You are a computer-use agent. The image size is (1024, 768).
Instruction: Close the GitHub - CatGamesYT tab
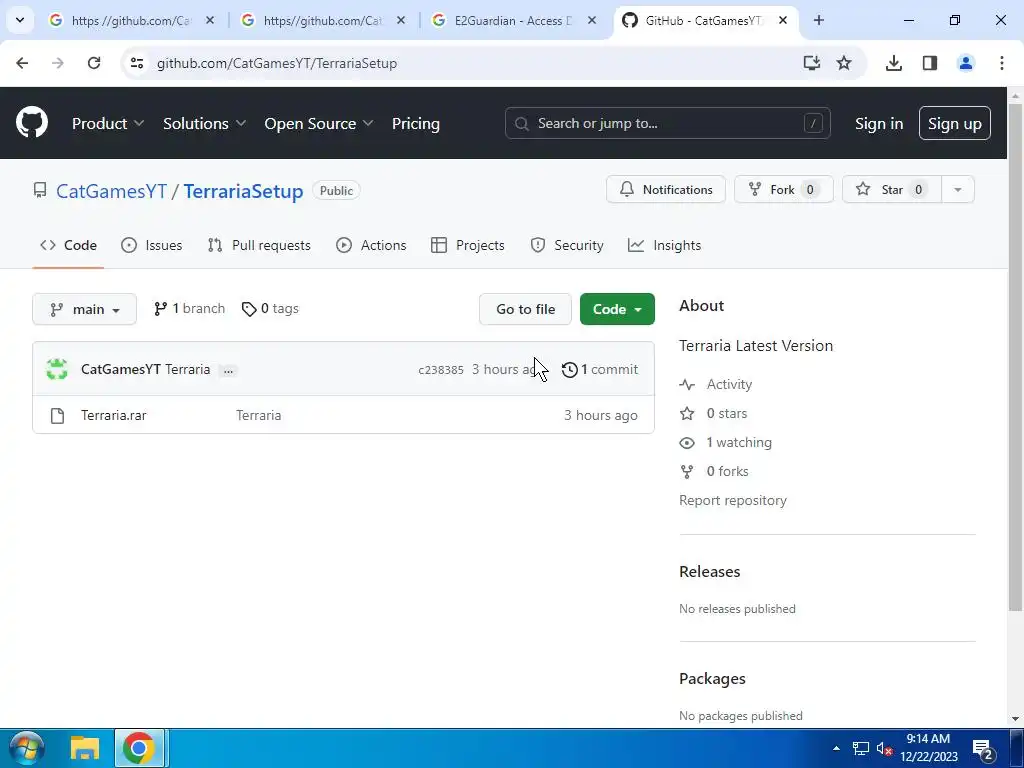coord(783,21)
